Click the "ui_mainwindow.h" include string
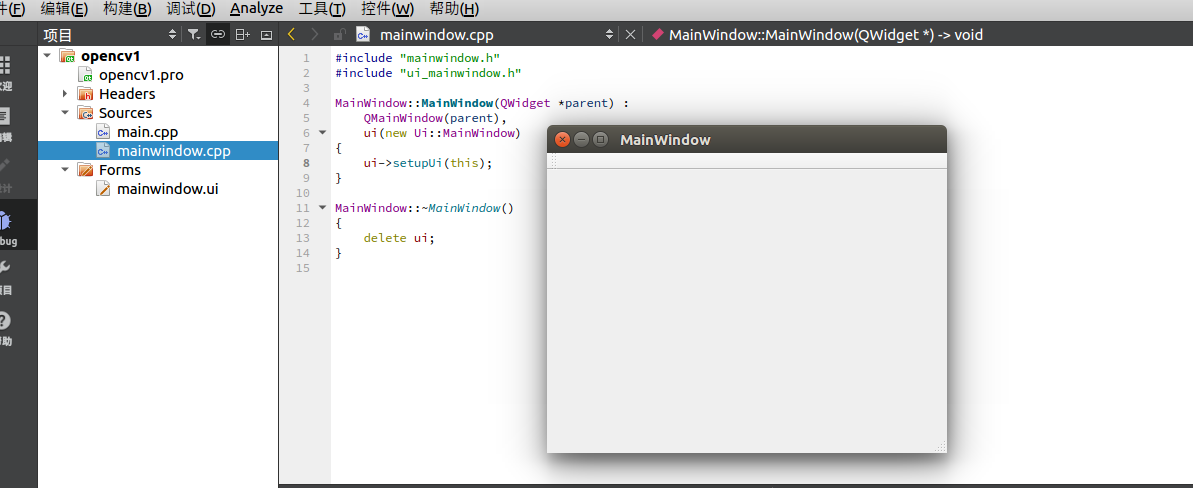 click(460, 73)
